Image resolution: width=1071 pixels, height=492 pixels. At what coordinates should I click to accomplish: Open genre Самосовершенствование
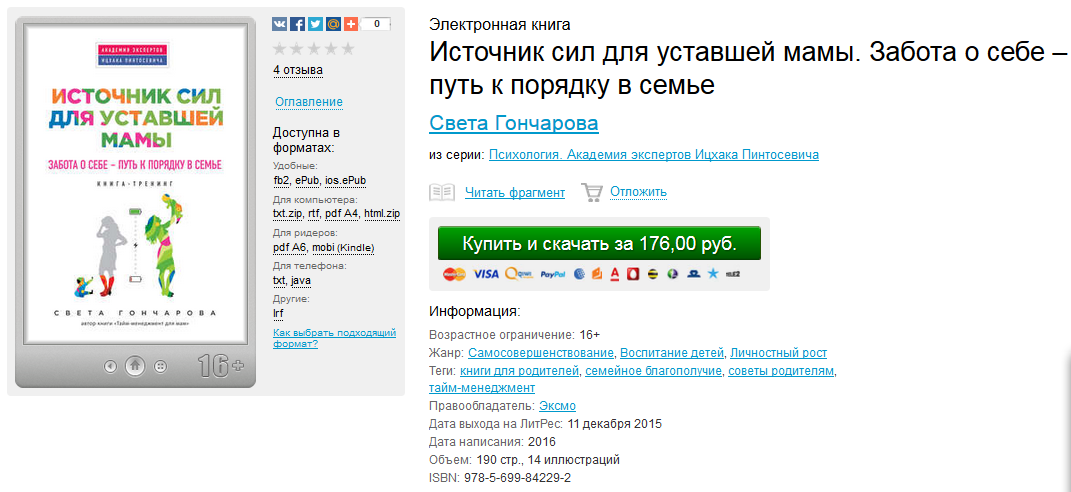click(541, 353)
